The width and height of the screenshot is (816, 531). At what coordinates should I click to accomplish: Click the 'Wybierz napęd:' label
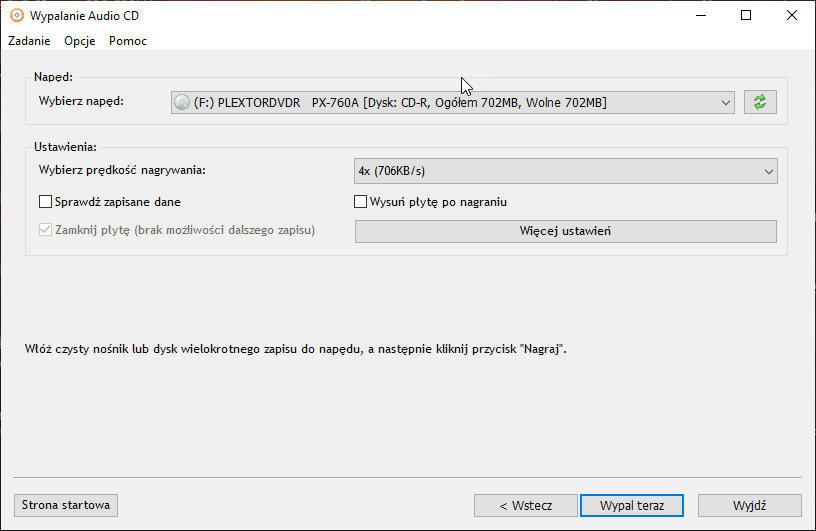(x=81, y=101)
